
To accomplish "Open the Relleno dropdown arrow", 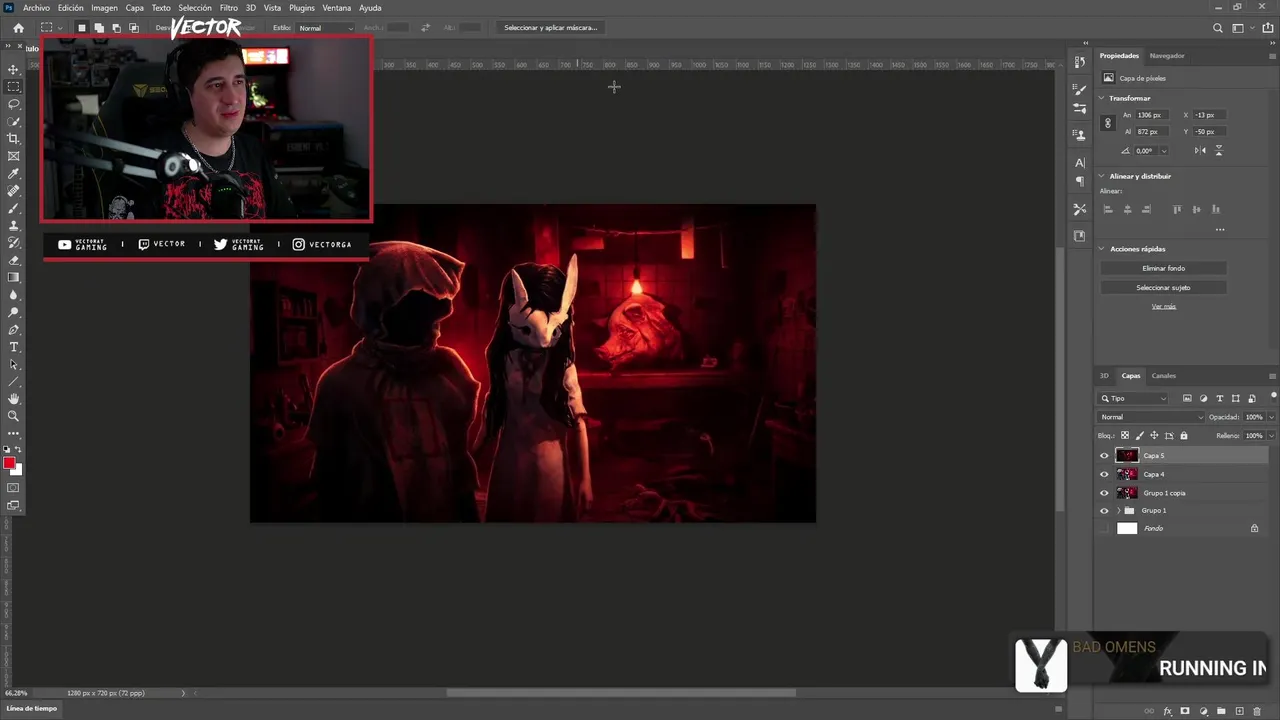I will (x=1271, y=436).
